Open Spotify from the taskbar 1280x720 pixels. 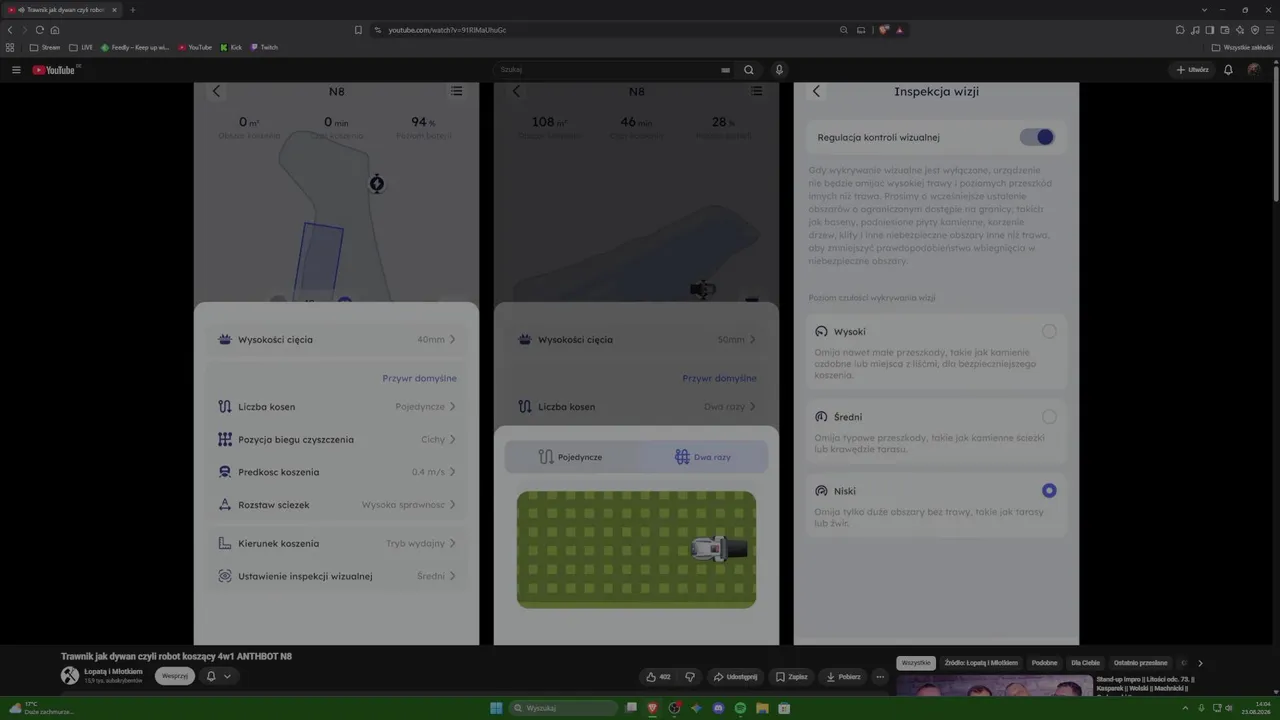click(x=740, y=708)
